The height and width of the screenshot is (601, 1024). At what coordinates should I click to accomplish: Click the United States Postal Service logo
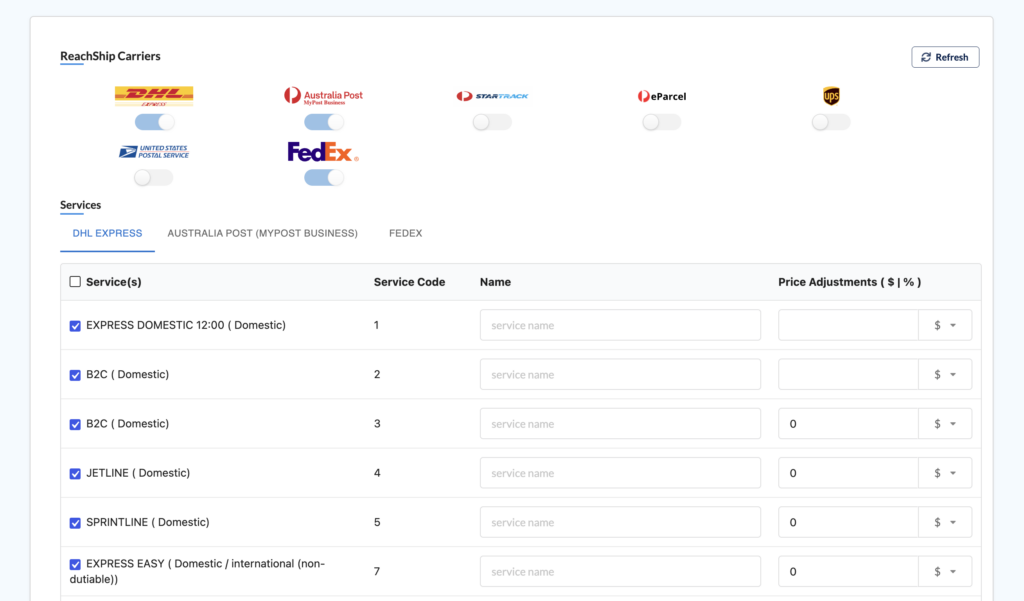(154, 152)
